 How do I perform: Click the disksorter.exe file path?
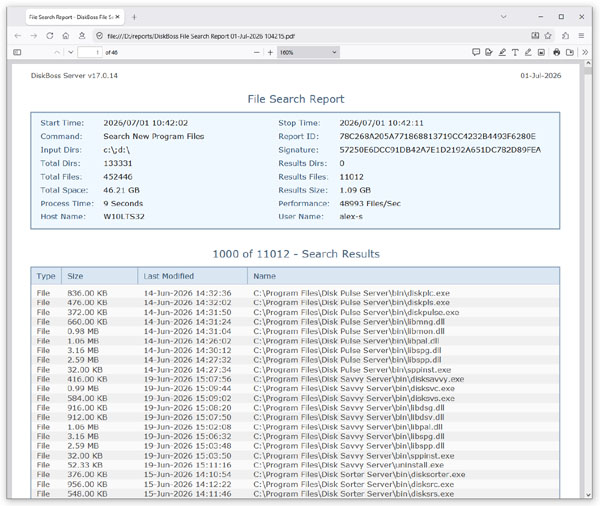click(359, 475)
